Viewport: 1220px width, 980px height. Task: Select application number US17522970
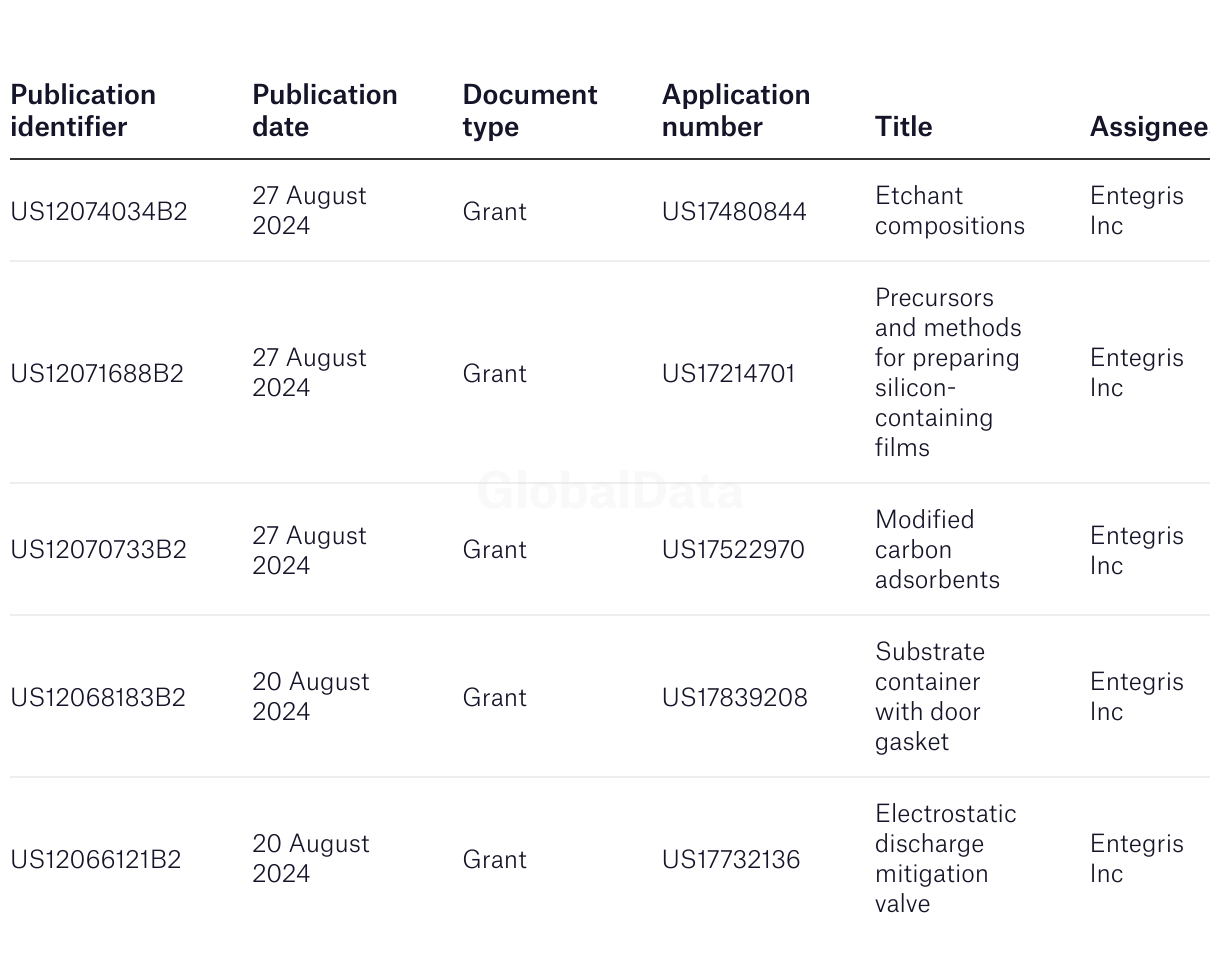pyautogui.click(x=733, y=550)
